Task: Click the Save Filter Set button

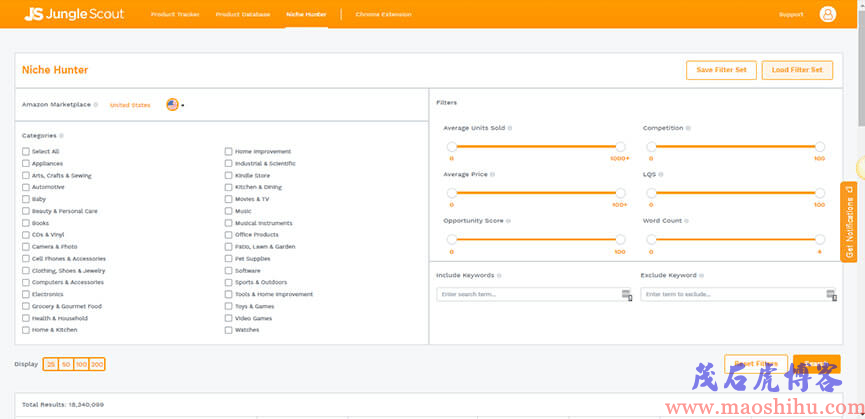Action: click(721, 70)
